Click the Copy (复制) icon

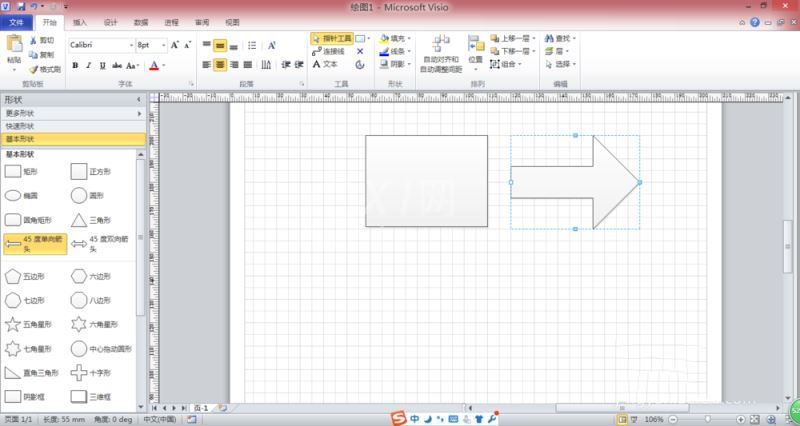pos(34,55)
